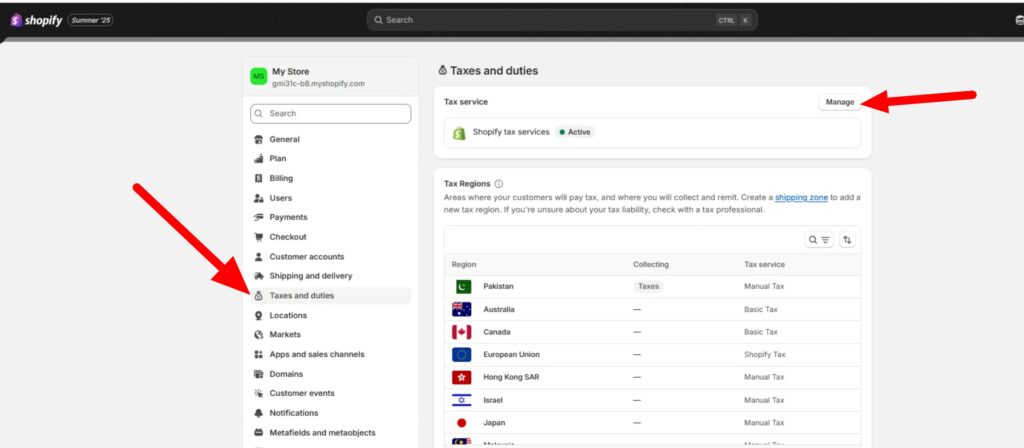Open Plan settings
Screen dimensions: 1024x448
(330, 159)
